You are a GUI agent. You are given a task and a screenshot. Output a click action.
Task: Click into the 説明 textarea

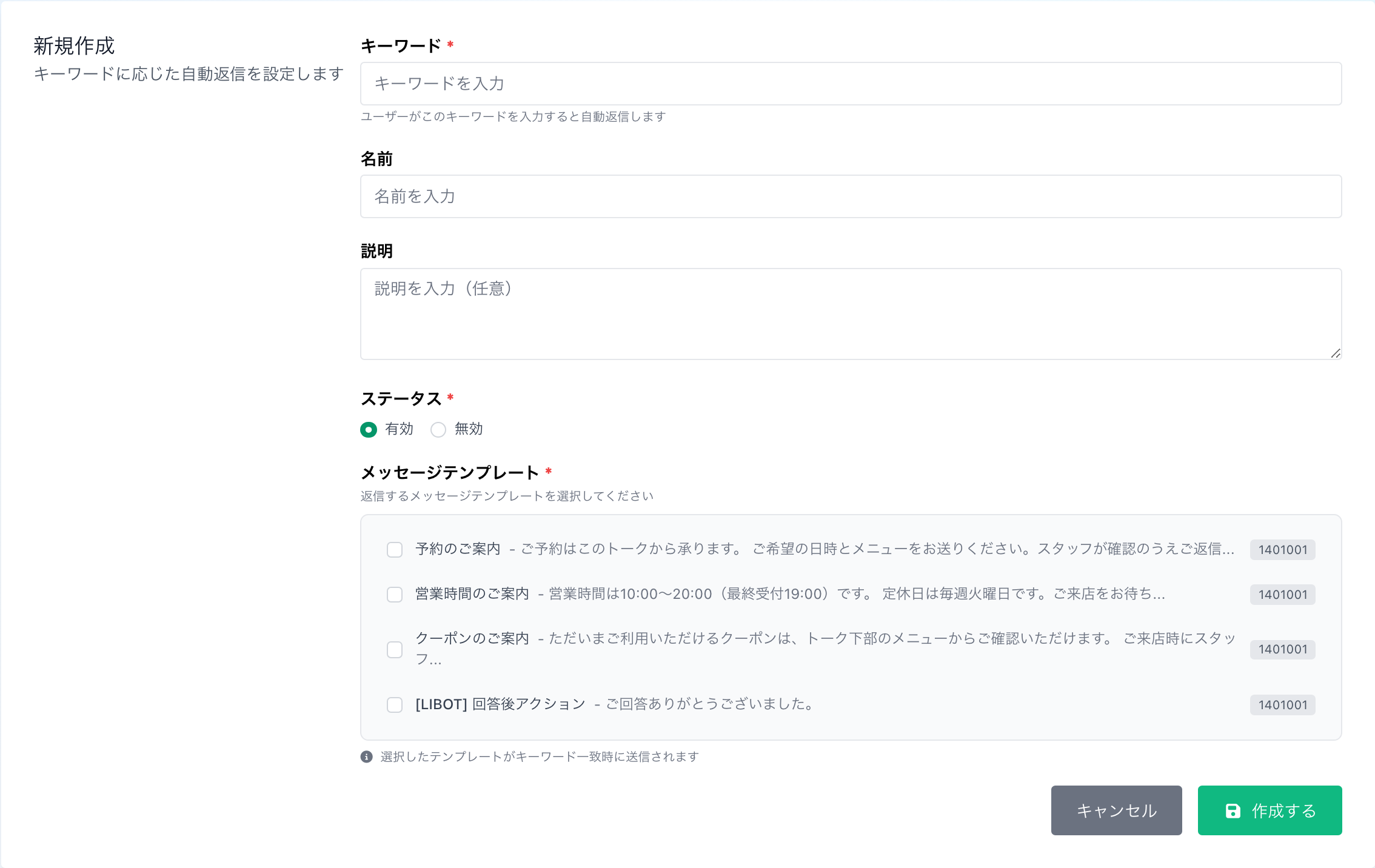851,314
